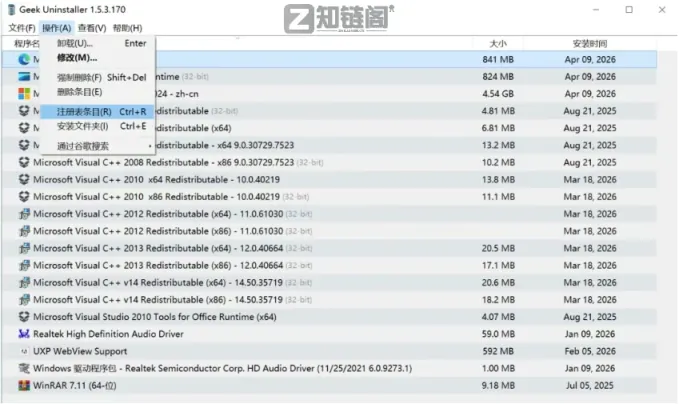Choose 修改(M)... from the menu
The image size is (679, 404).
[97, 58]
